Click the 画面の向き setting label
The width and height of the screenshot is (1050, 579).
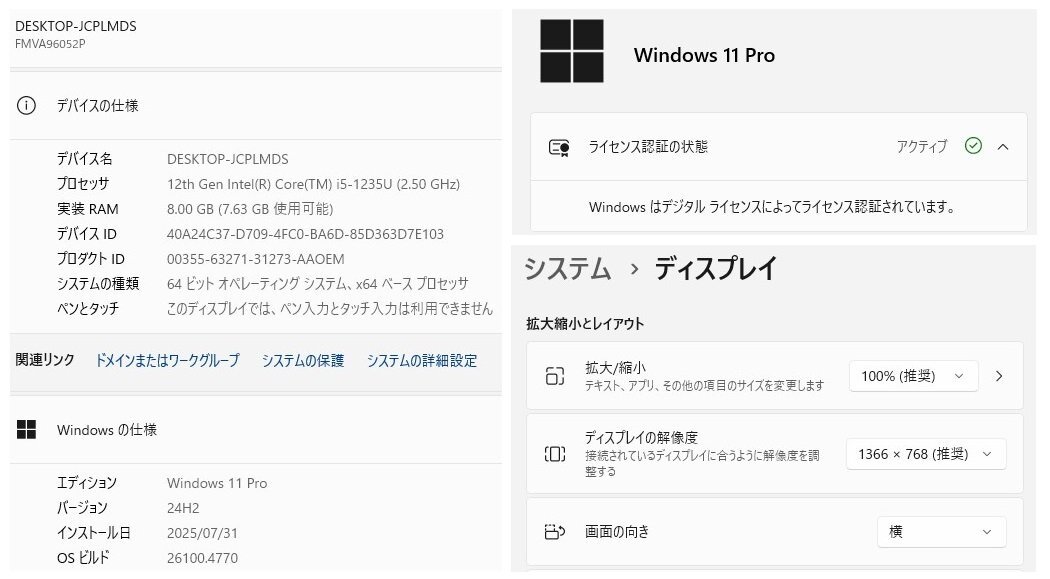tap(617, 532)
